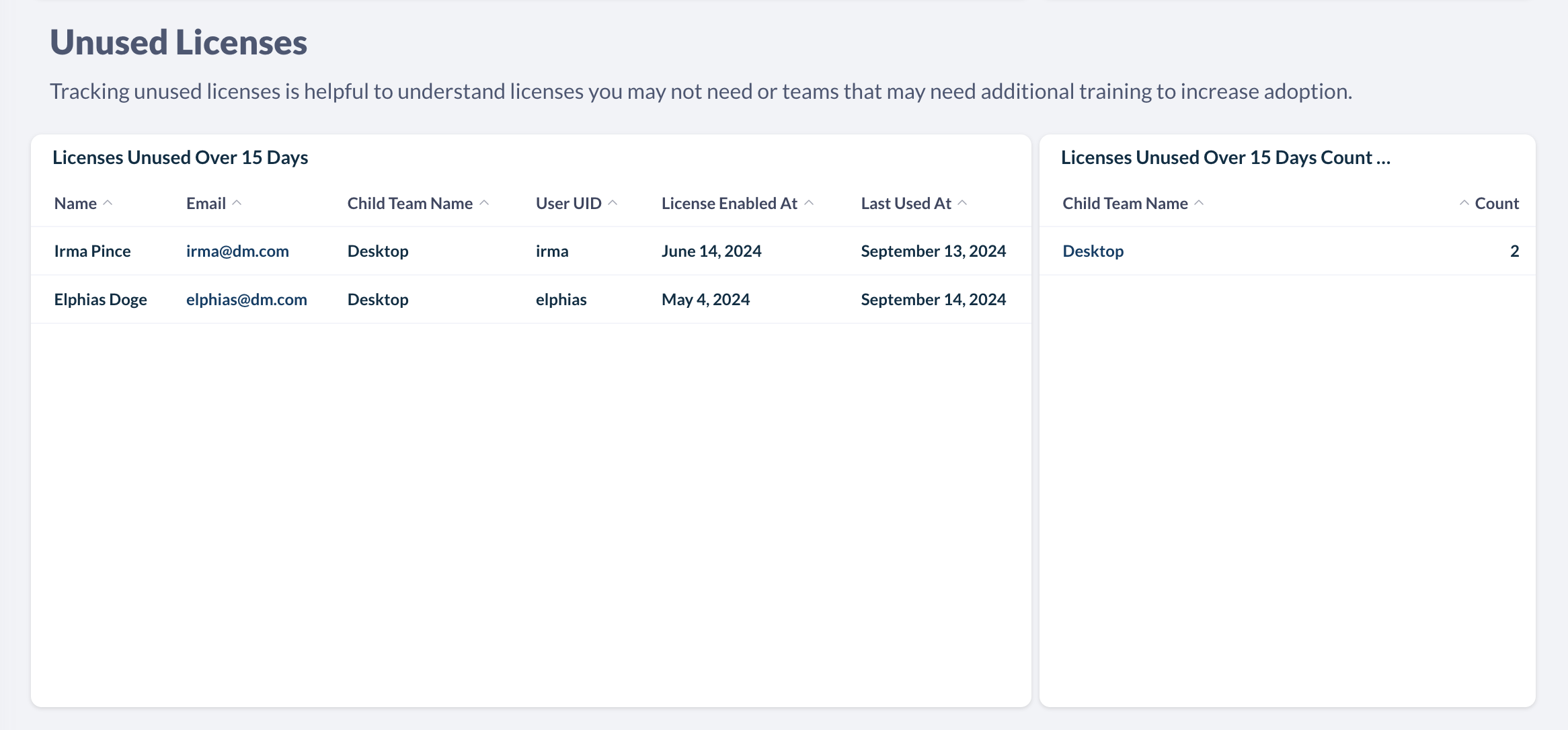Select the Irma Pince name cell
Viewport: 1568px width, 730px height.
click(92, 251)
